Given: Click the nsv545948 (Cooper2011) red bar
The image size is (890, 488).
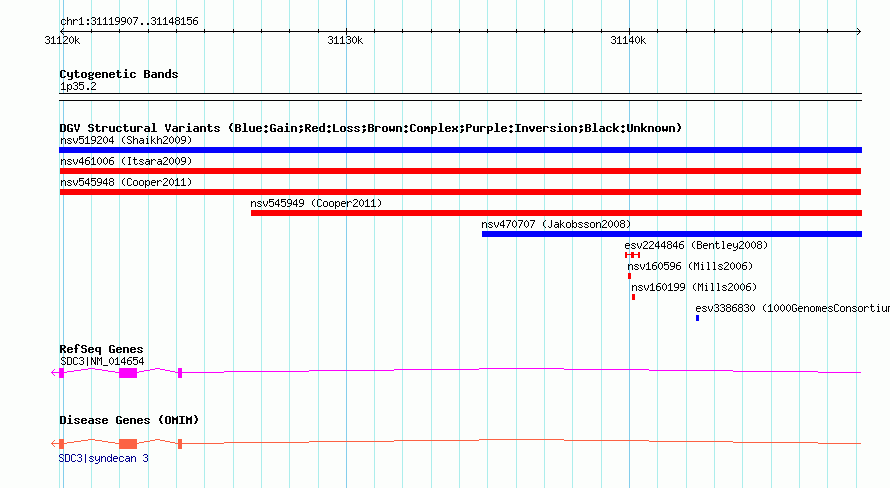Looking at the screenshot, I should click(x=460, y=192).
